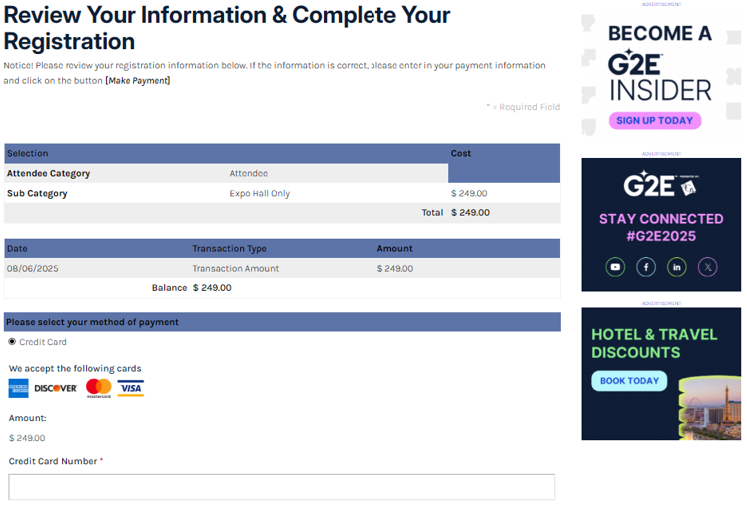Click the 'We accept the following cards' text
This screenshot has width=747, height=507.
point(75,368)
